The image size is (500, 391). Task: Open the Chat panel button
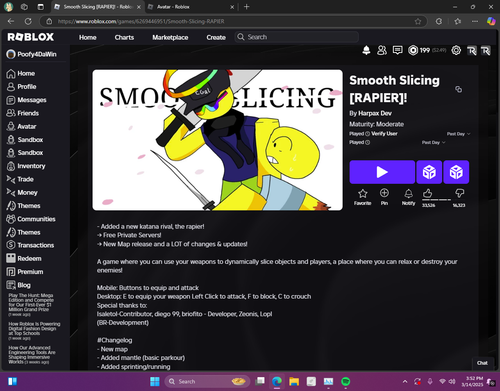(x=482, y=363)
